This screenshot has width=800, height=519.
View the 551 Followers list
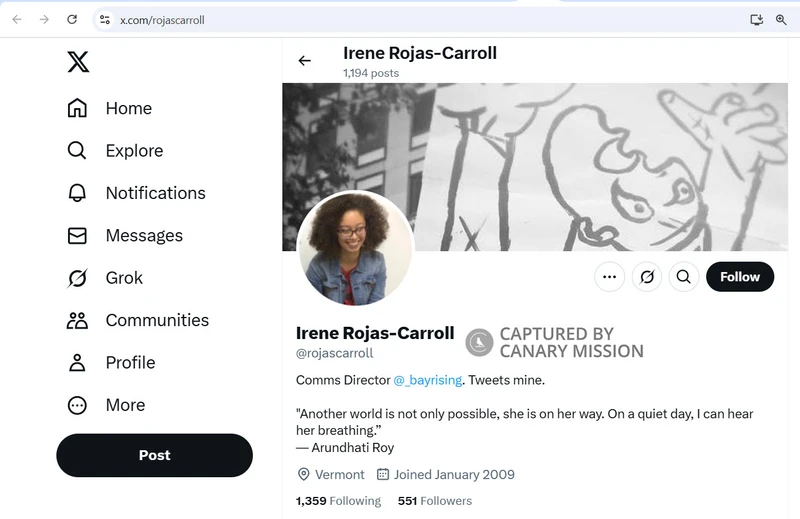pos(434,500)
